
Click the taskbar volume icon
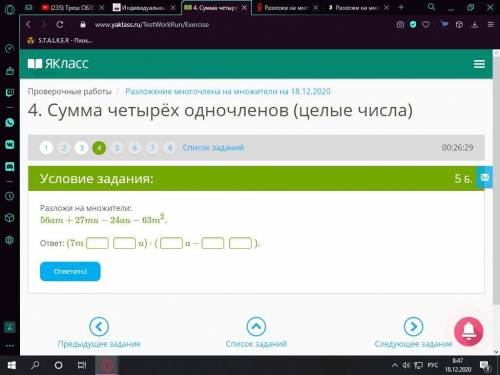406,365
